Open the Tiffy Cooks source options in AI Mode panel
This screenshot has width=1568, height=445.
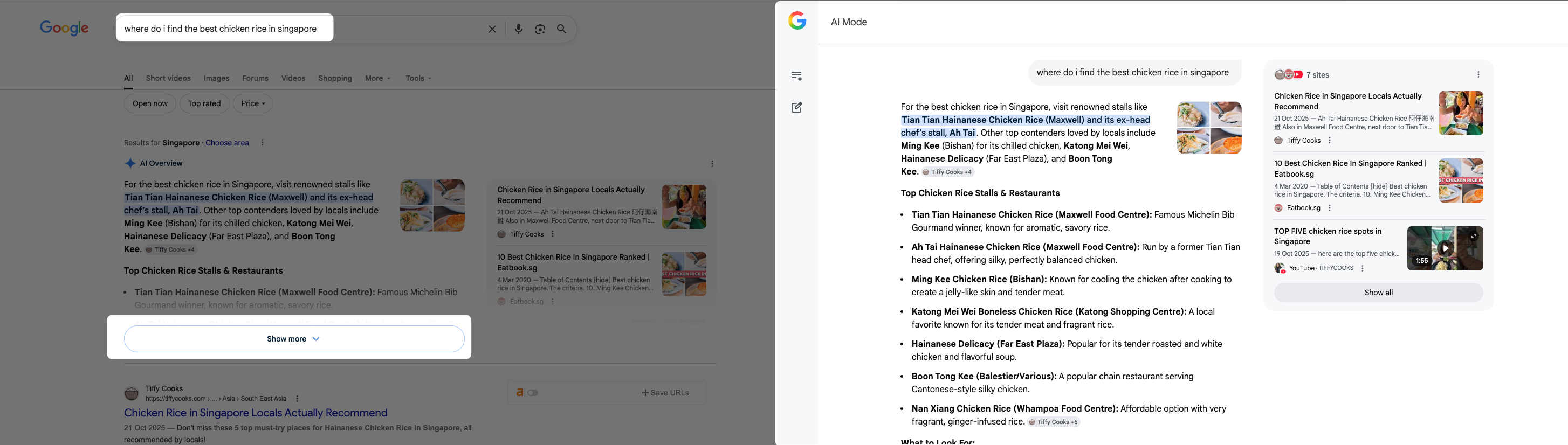point(1329,141)
